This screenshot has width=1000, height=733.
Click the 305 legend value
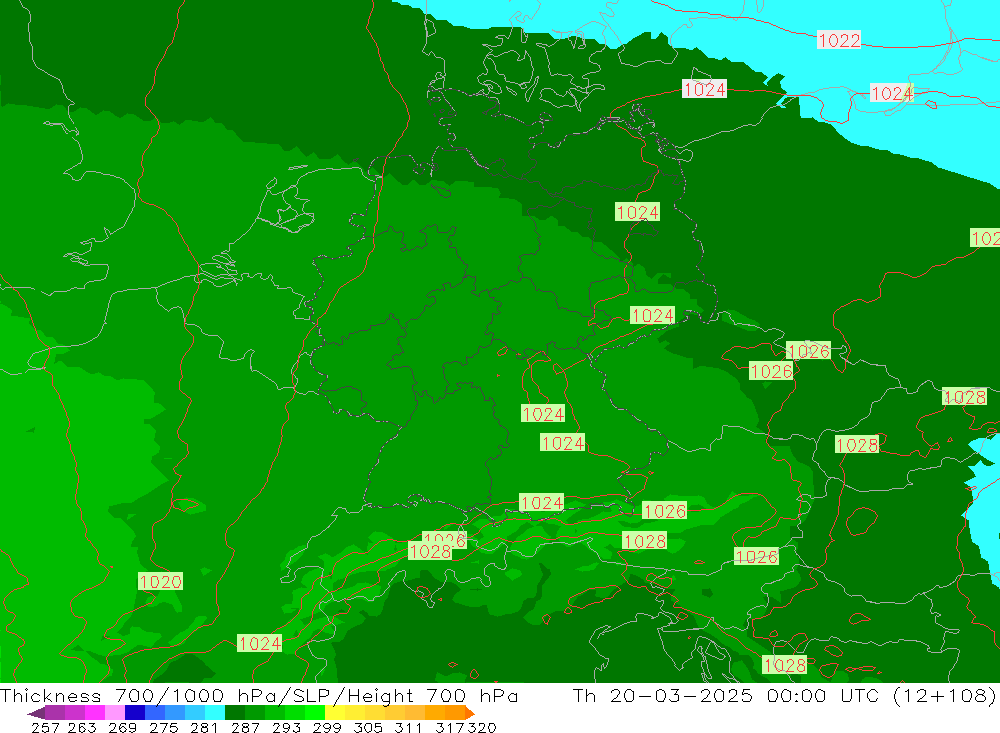click(x=367, y=727)
